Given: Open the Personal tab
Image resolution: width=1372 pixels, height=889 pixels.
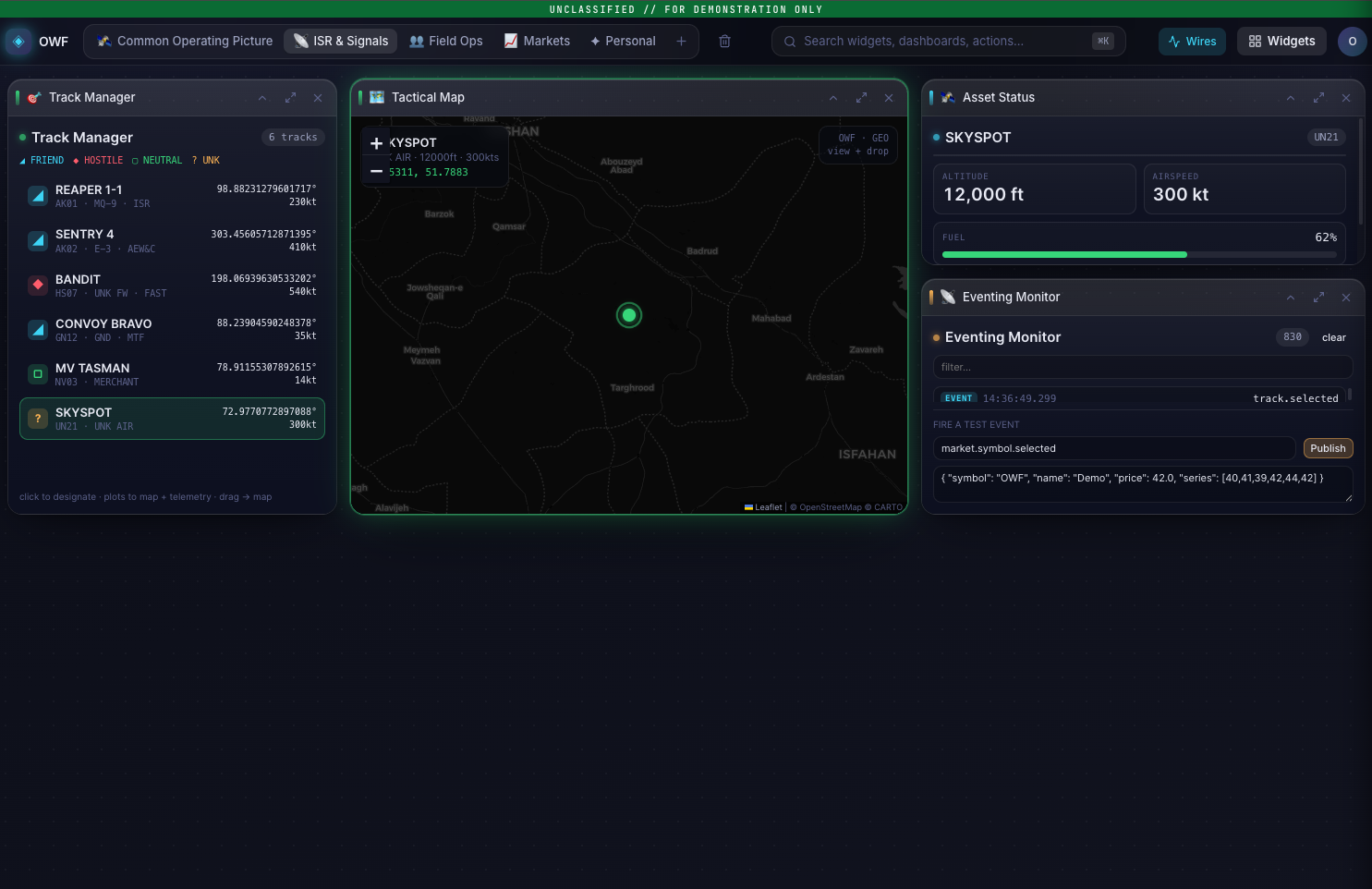Looking at the screenshot, I should 623,42.
